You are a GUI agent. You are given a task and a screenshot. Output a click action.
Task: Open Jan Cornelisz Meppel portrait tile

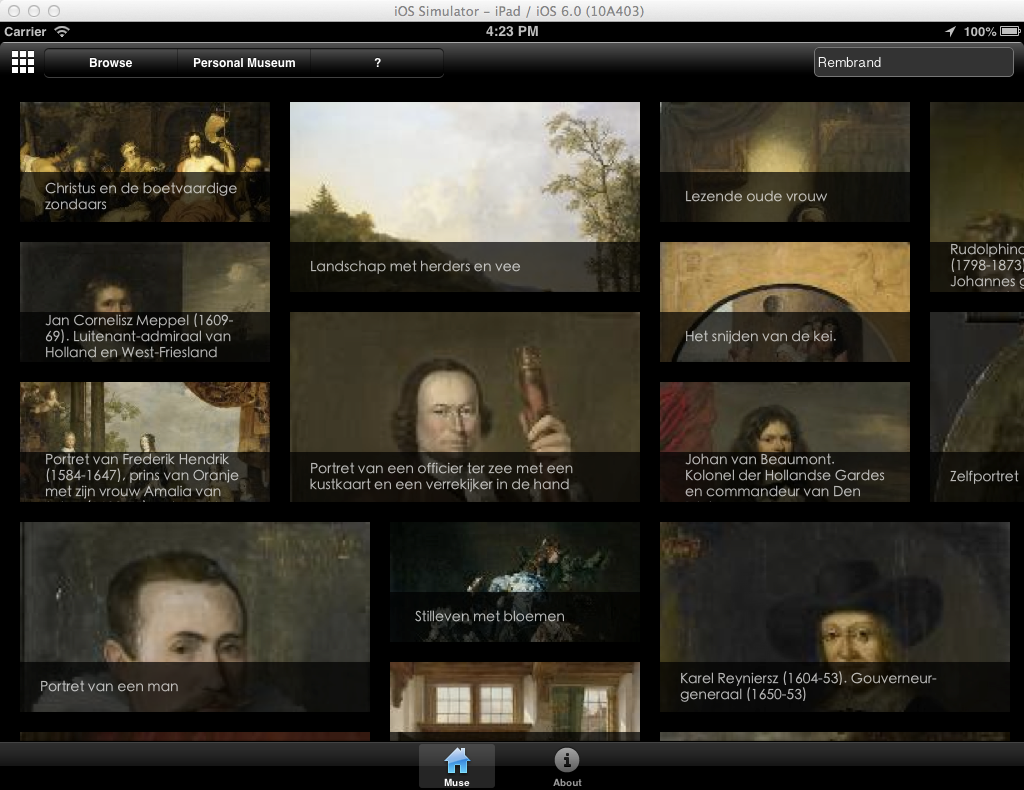tap(145, 302)
